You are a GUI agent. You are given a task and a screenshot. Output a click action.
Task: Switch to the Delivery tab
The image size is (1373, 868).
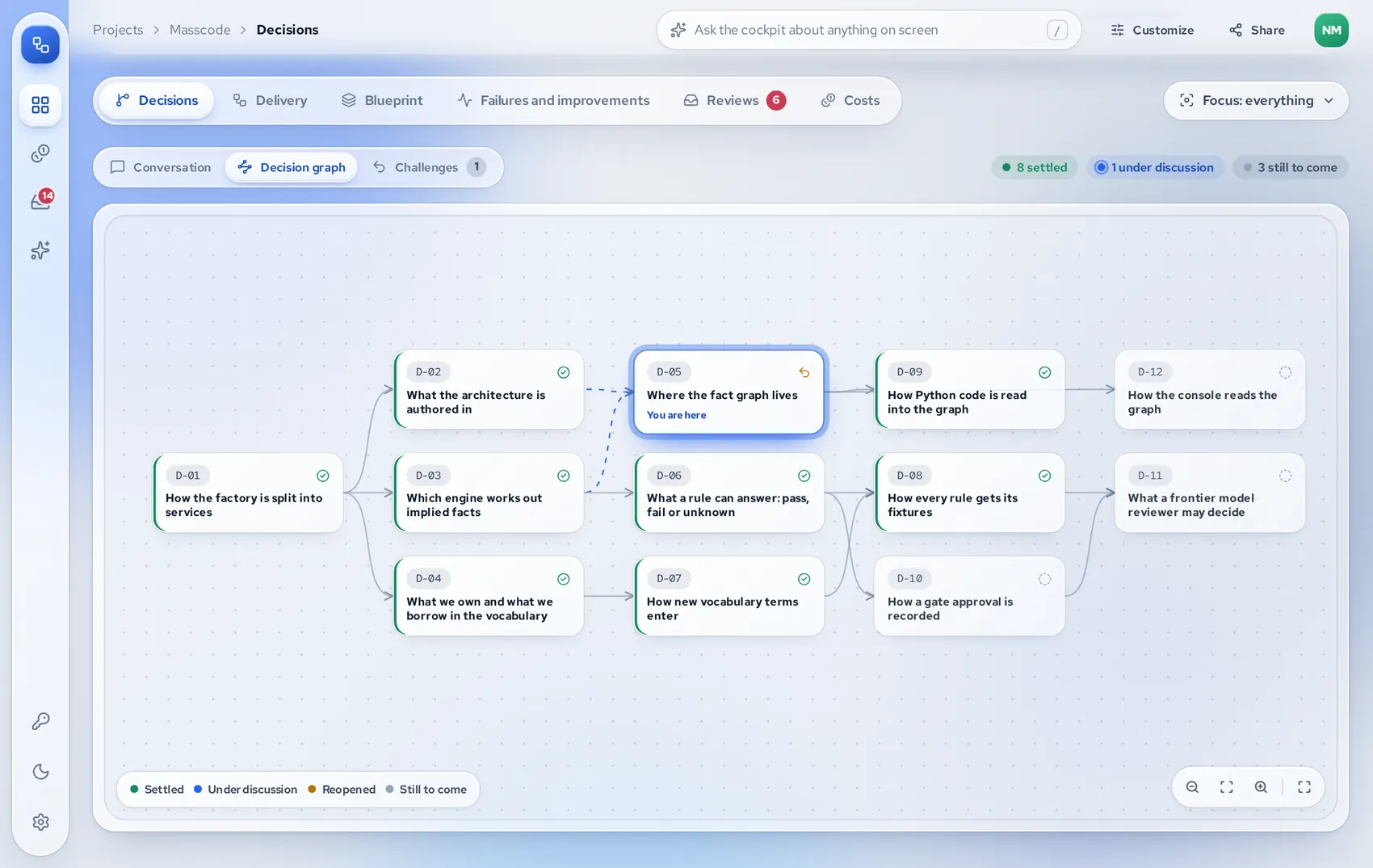coord(270,100)
